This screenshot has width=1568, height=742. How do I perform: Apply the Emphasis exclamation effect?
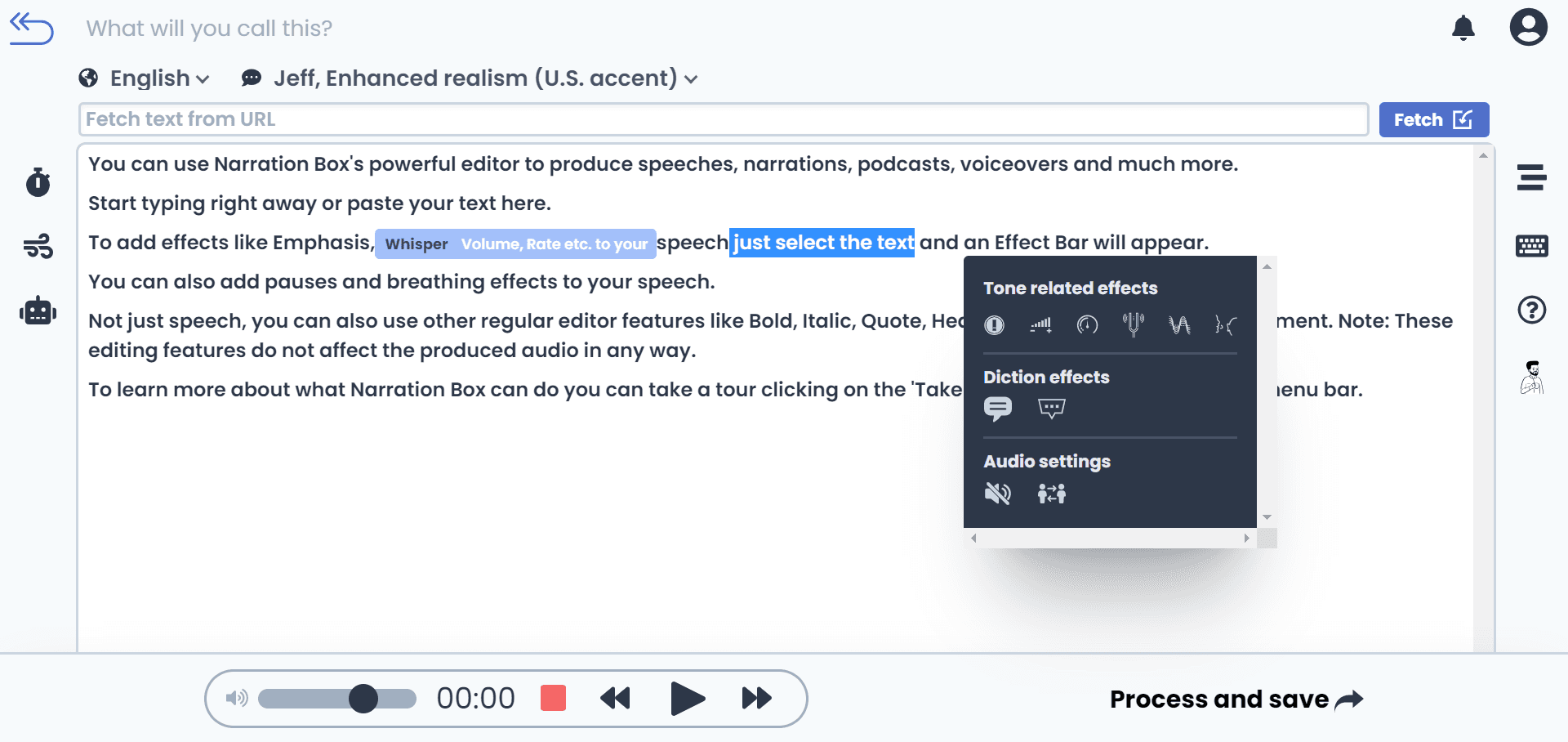coord(994,325)
